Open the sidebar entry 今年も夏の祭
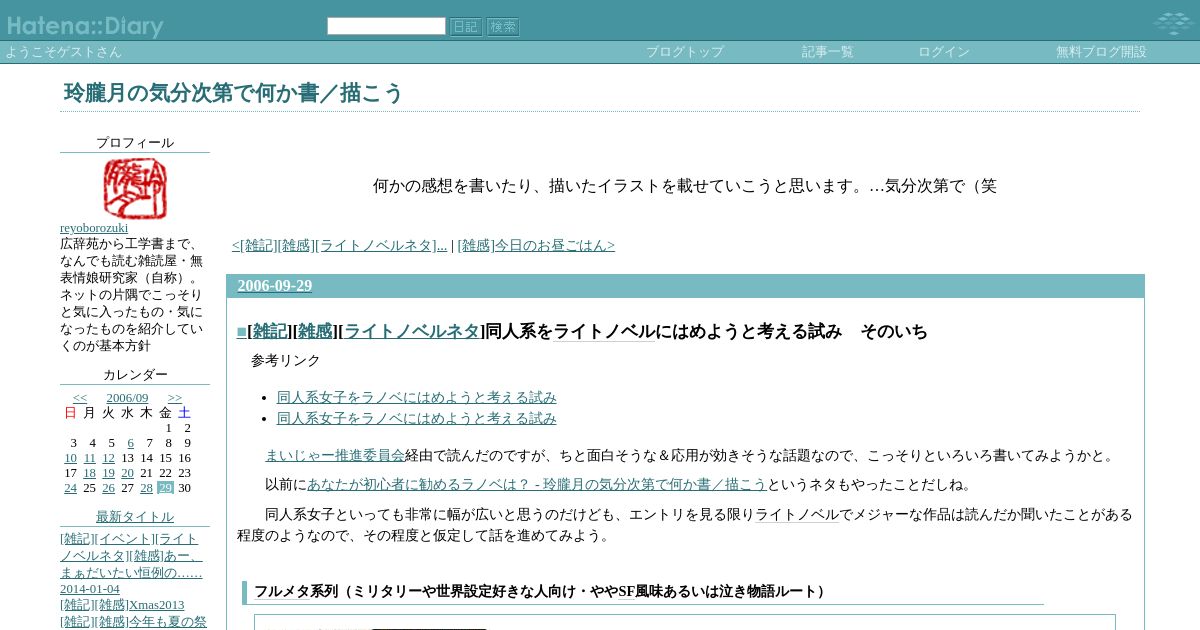 167,622
